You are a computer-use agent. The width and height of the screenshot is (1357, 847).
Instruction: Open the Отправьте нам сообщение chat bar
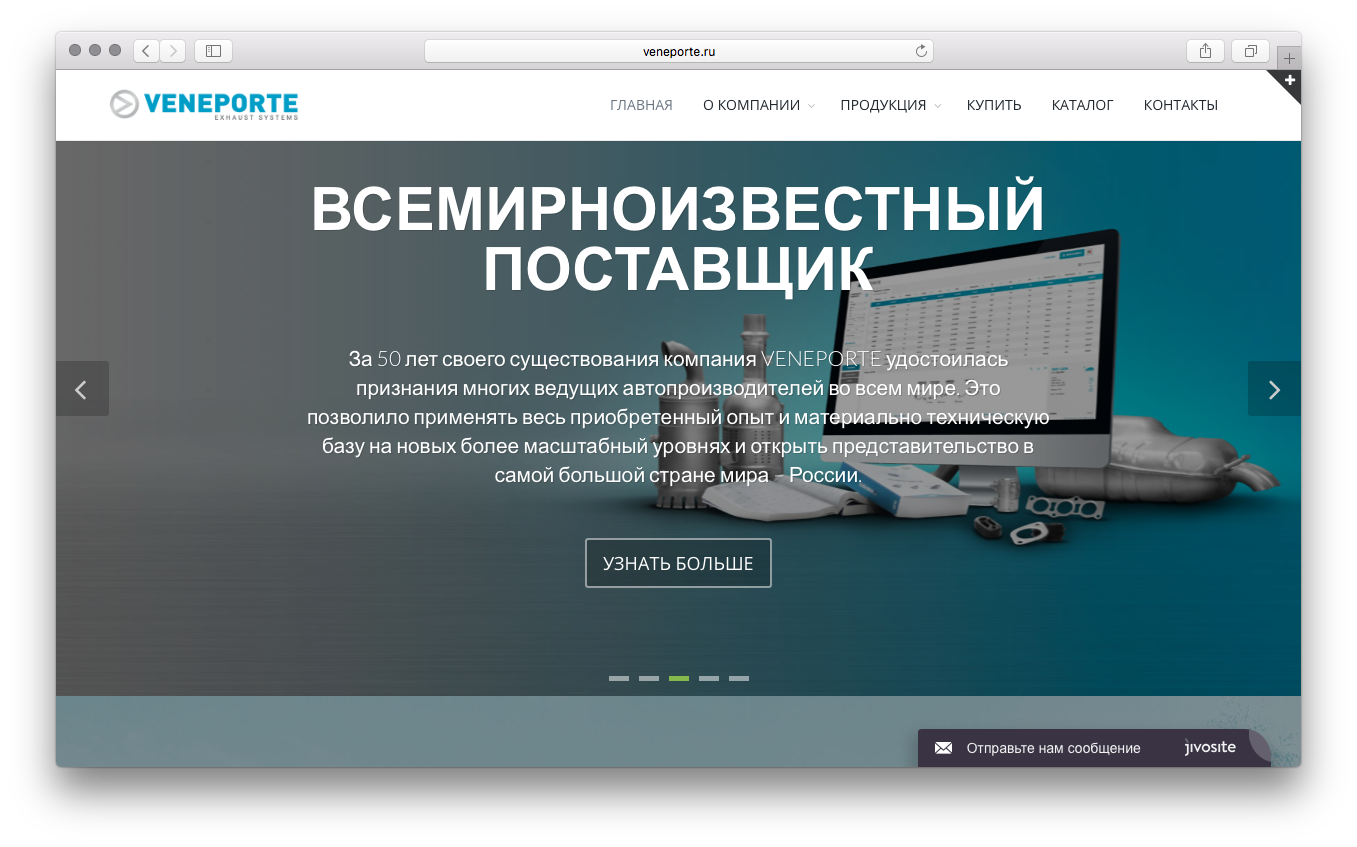[1094, 748]
